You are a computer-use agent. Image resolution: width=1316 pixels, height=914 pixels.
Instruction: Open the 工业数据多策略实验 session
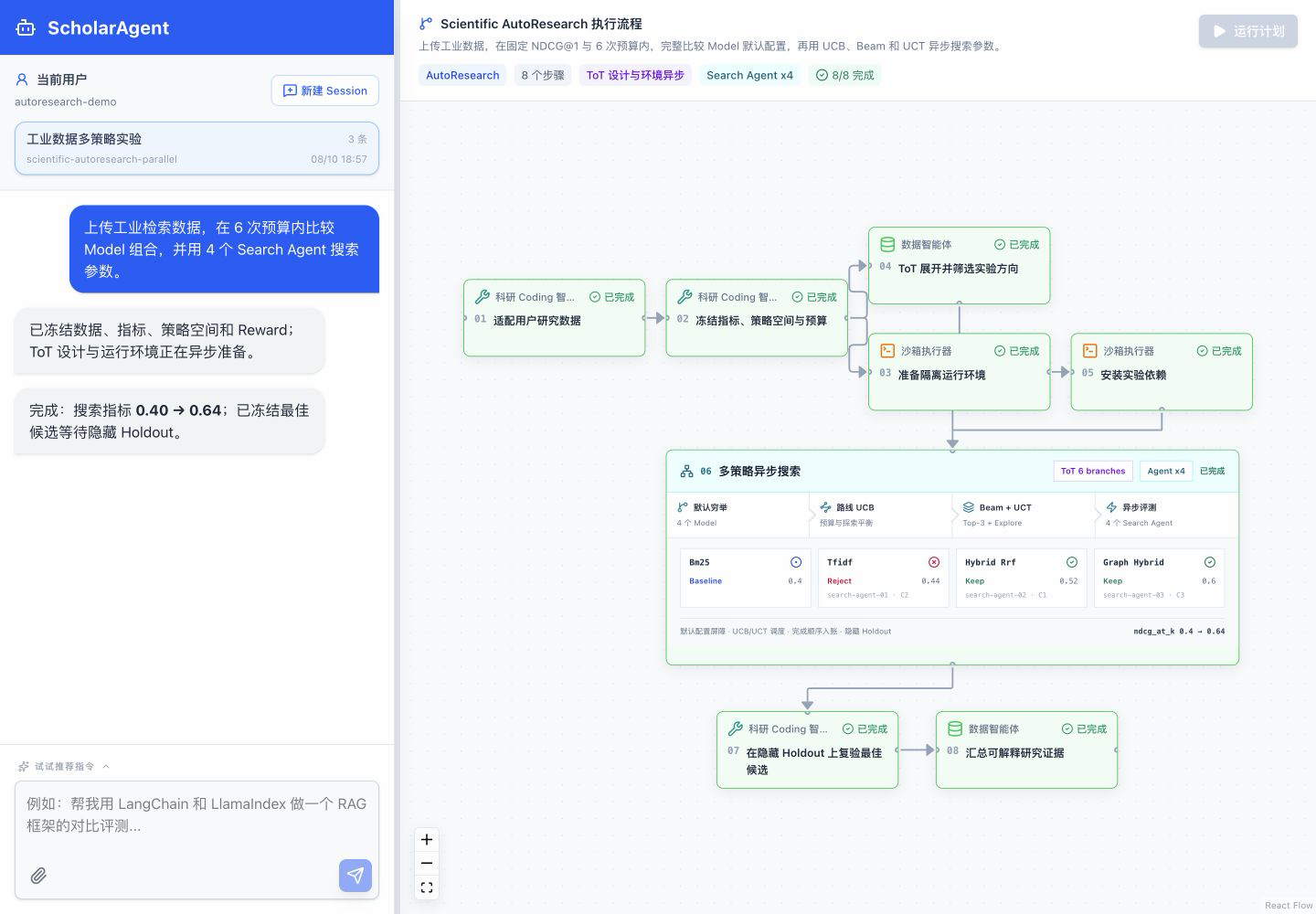pyautogui.click(x=196, y=148)
